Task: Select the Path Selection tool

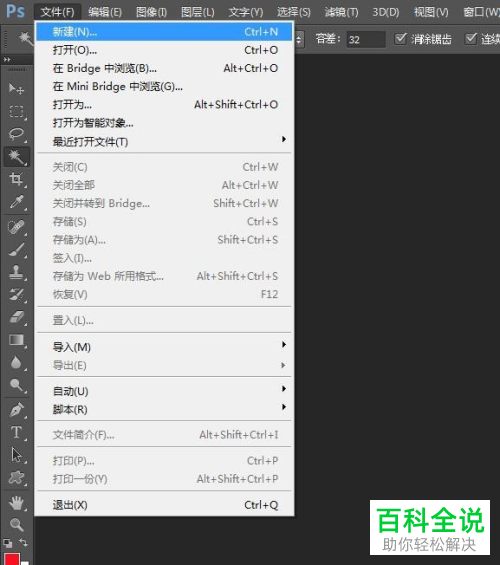Action: click(16, 455)
